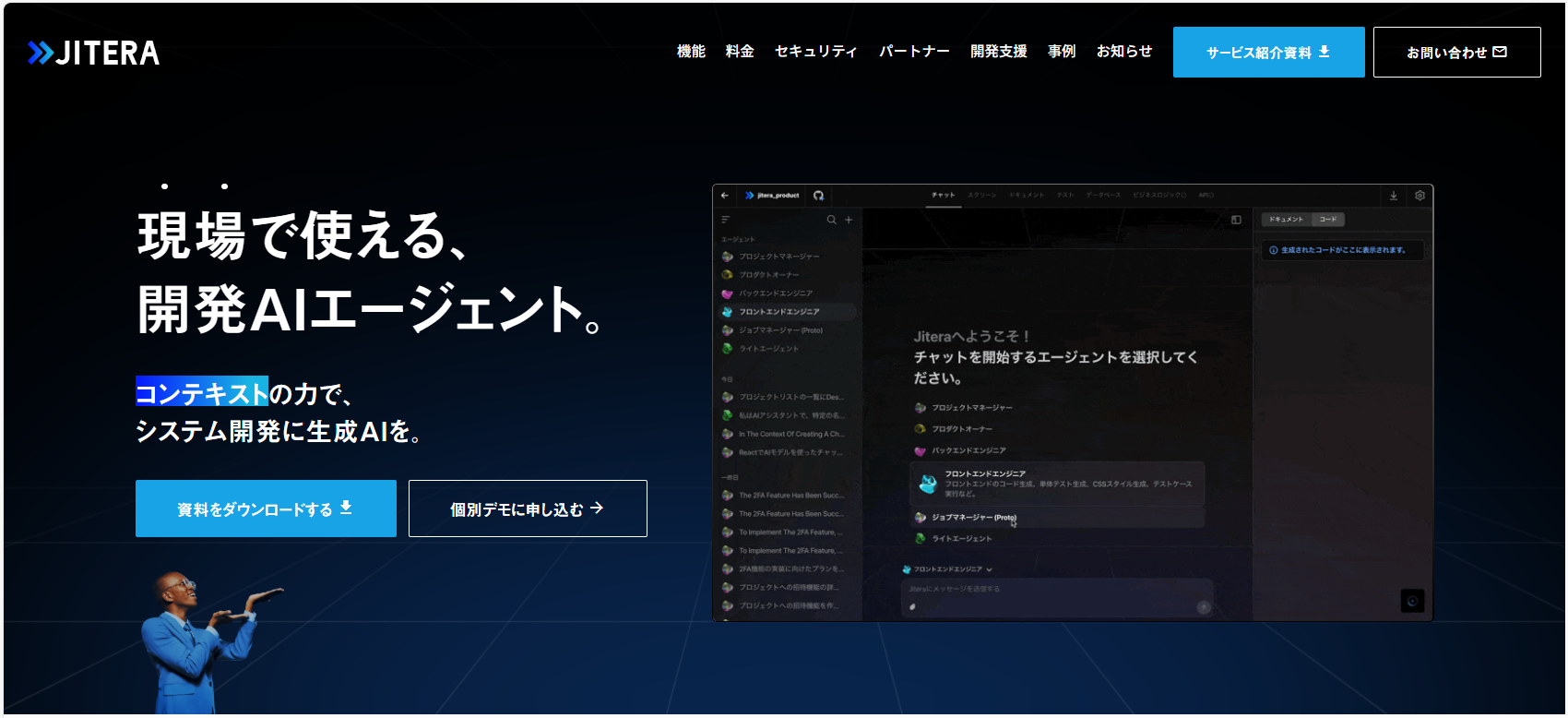1568x718 pixels.
Task: Choose バックエンドエンジニア in the welcome agent list
Action: coord(960,450)
